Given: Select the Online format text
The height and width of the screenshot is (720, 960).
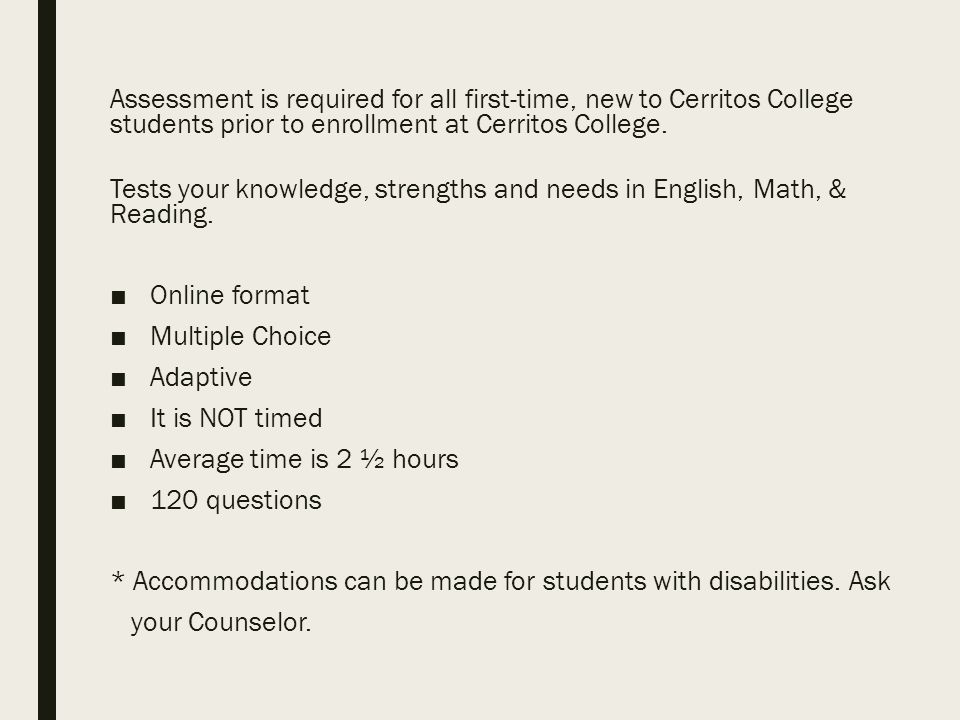Looking at the screenshot, I should [x=230, y=296].
